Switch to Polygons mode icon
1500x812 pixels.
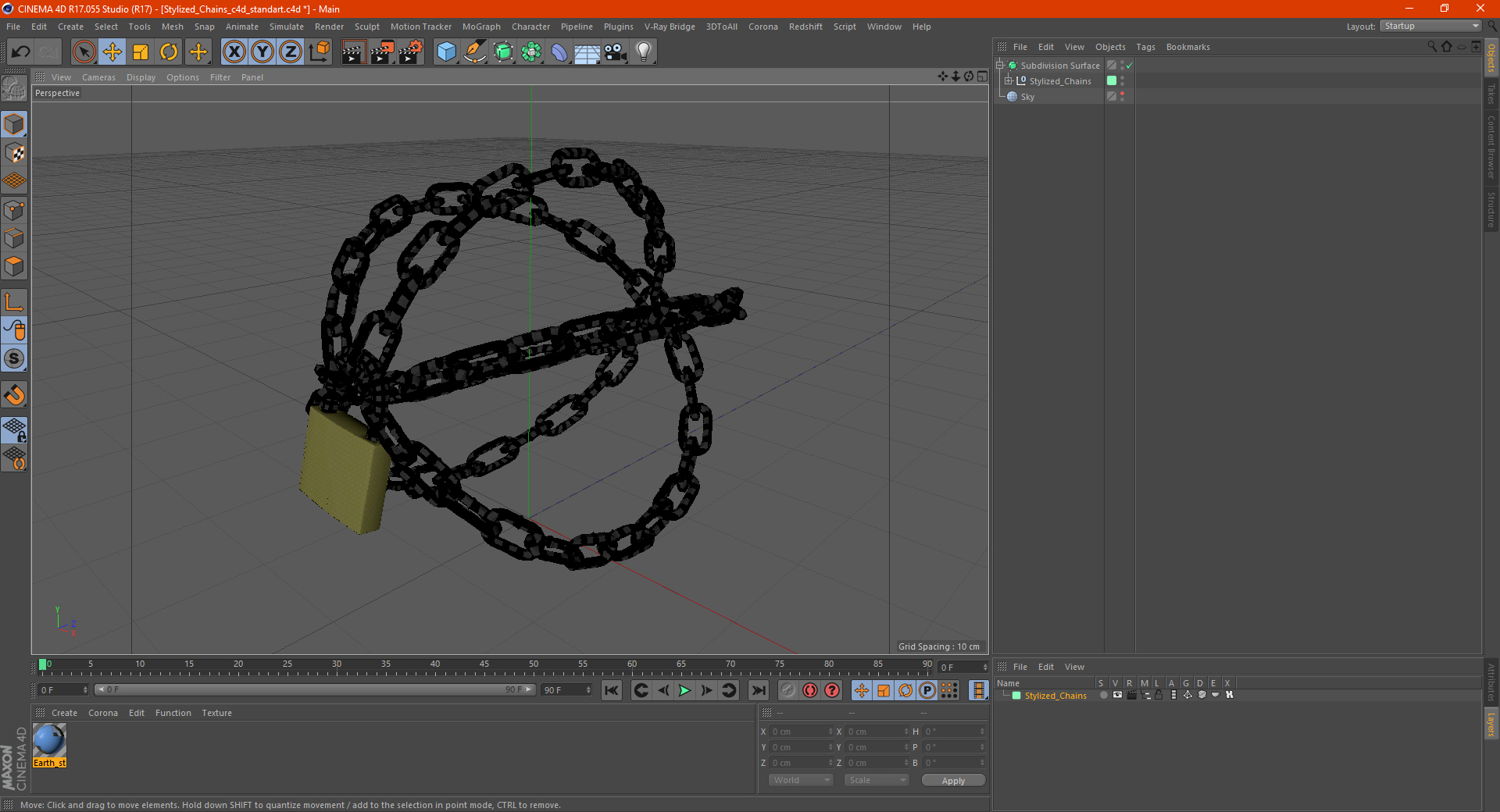(x=14, y=266)
